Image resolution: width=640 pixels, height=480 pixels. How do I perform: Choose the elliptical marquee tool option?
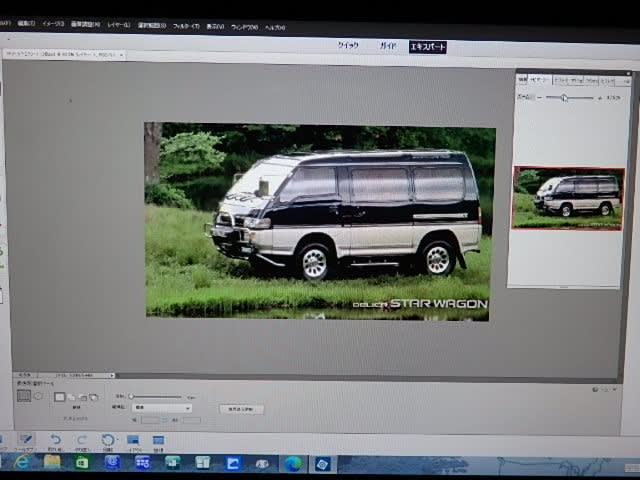click(39, 396)
